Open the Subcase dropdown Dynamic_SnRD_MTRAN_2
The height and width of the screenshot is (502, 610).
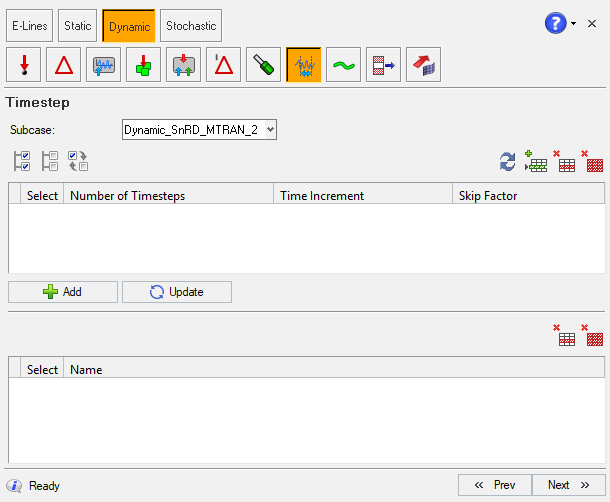[199, 130]
